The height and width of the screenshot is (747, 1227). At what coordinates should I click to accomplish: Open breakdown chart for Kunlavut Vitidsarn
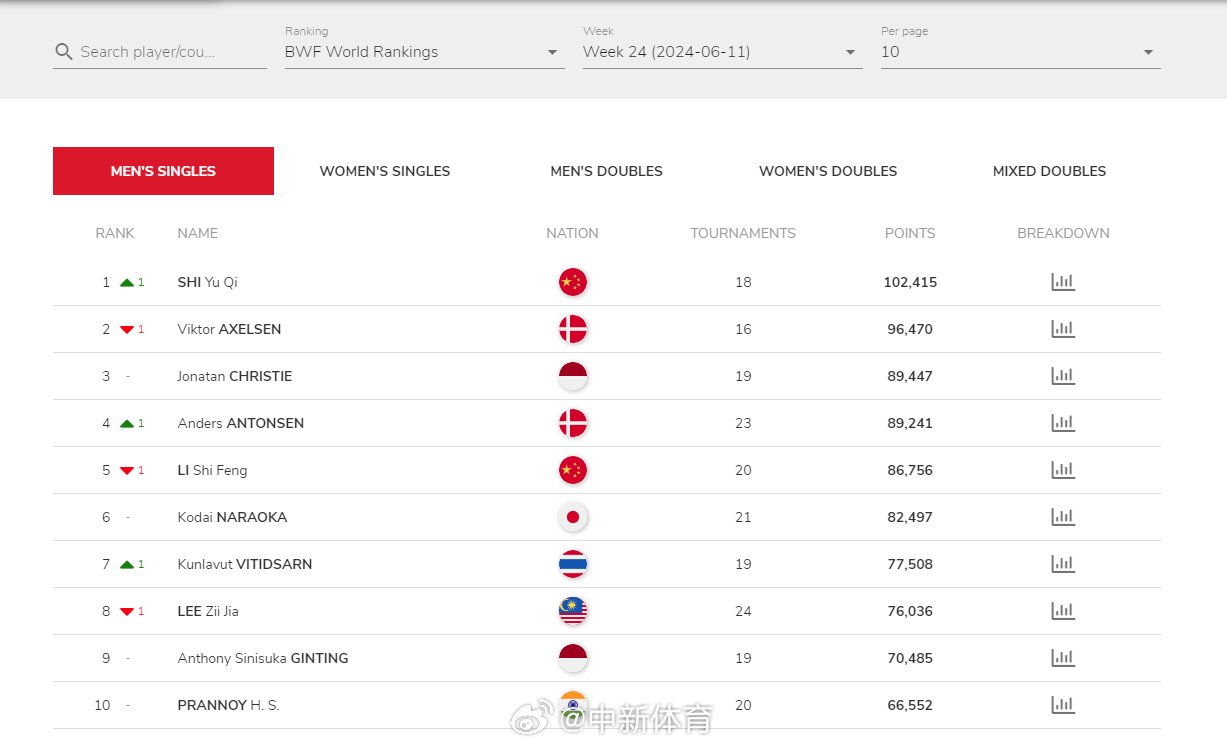click(x=1063, y=564)
